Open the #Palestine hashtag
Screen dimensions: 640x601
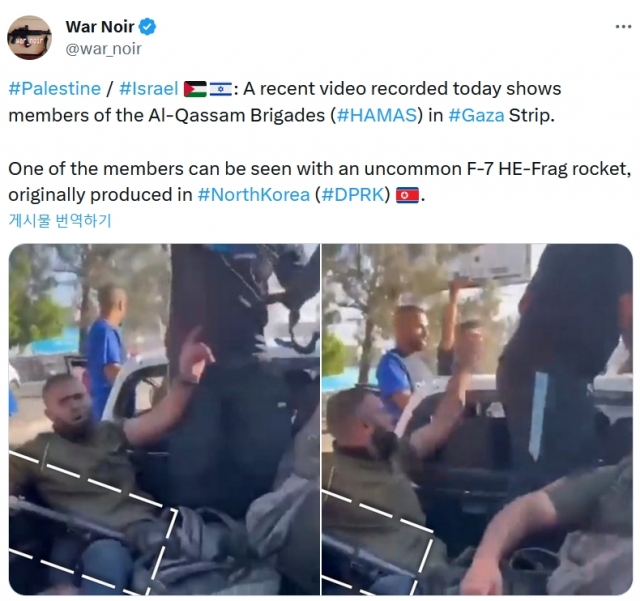coord(55,89)
